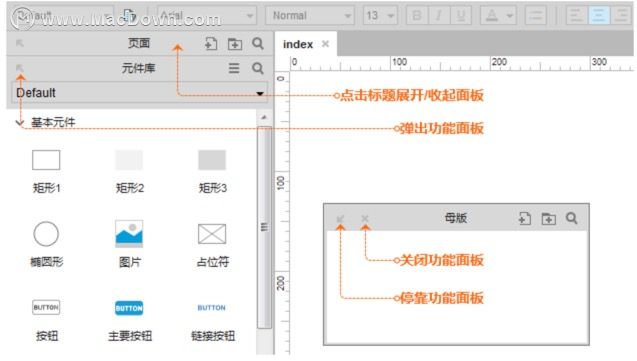This screenshot has height=361, width=637.
Task: Toggle italic text formatting
Action: [x=438, y=15]
